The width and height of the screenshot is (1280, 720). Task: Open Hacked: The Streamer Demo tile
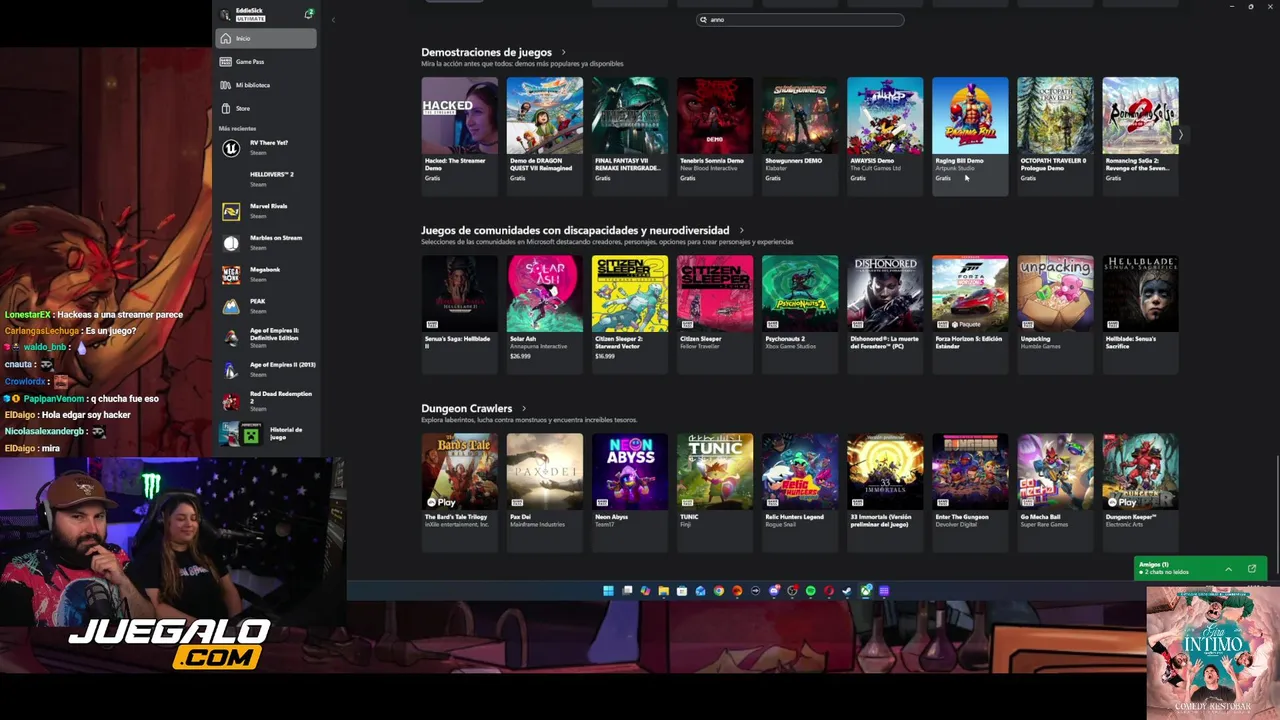tap(459, 135)
